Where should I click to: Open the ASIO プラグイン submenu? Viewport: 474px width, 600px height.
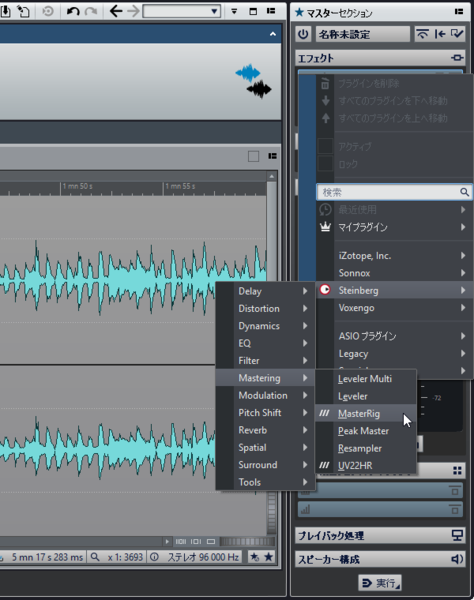click(394, 336)
